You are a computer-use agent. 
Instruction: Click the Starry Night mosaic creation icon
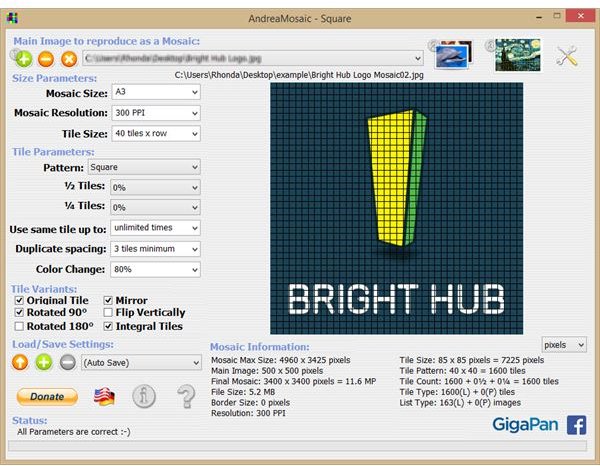pos(518,55)
